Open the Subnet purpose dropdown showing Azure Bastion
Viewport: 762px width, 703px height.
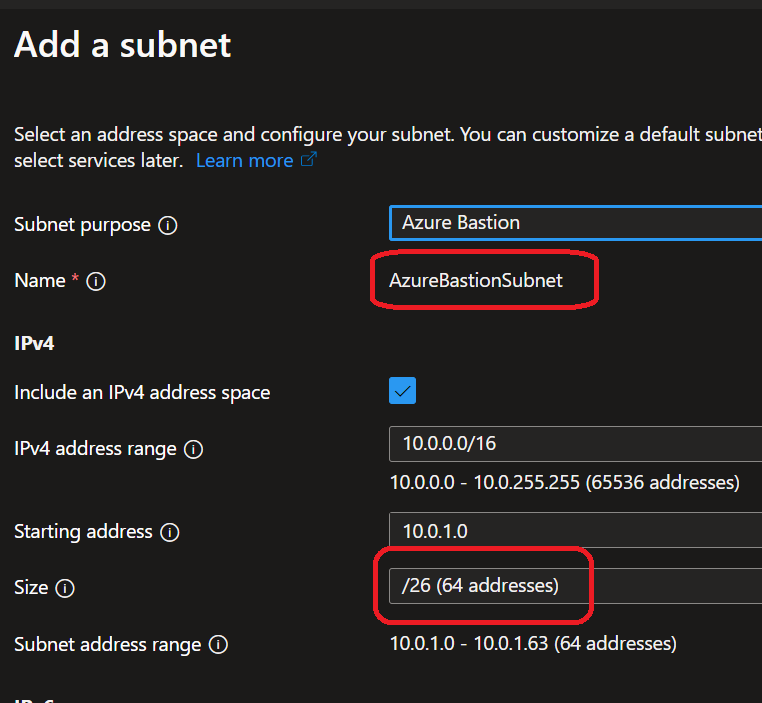575,223
